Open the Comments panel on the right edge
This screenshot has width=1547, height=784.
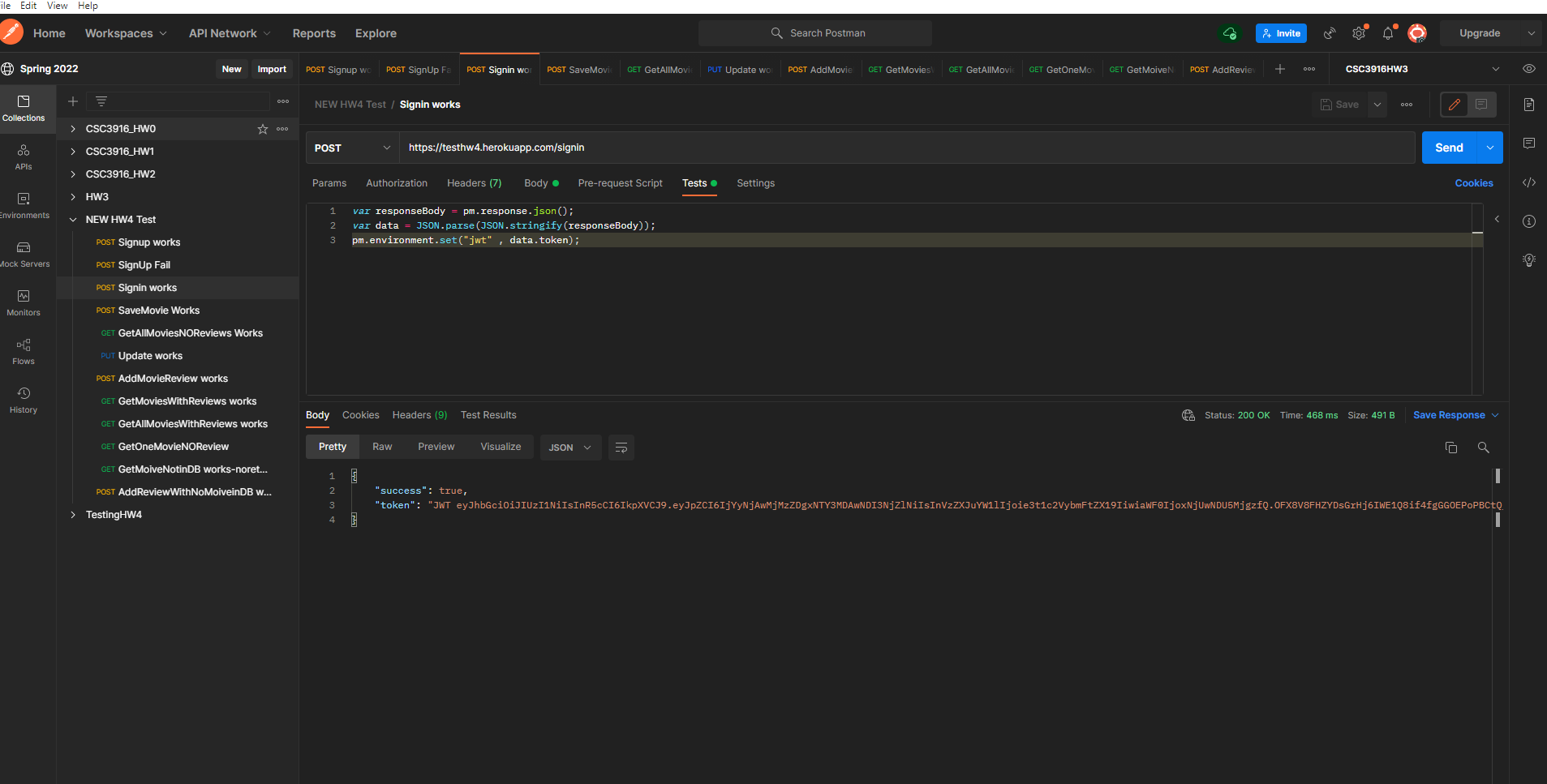coord(1529,143)
